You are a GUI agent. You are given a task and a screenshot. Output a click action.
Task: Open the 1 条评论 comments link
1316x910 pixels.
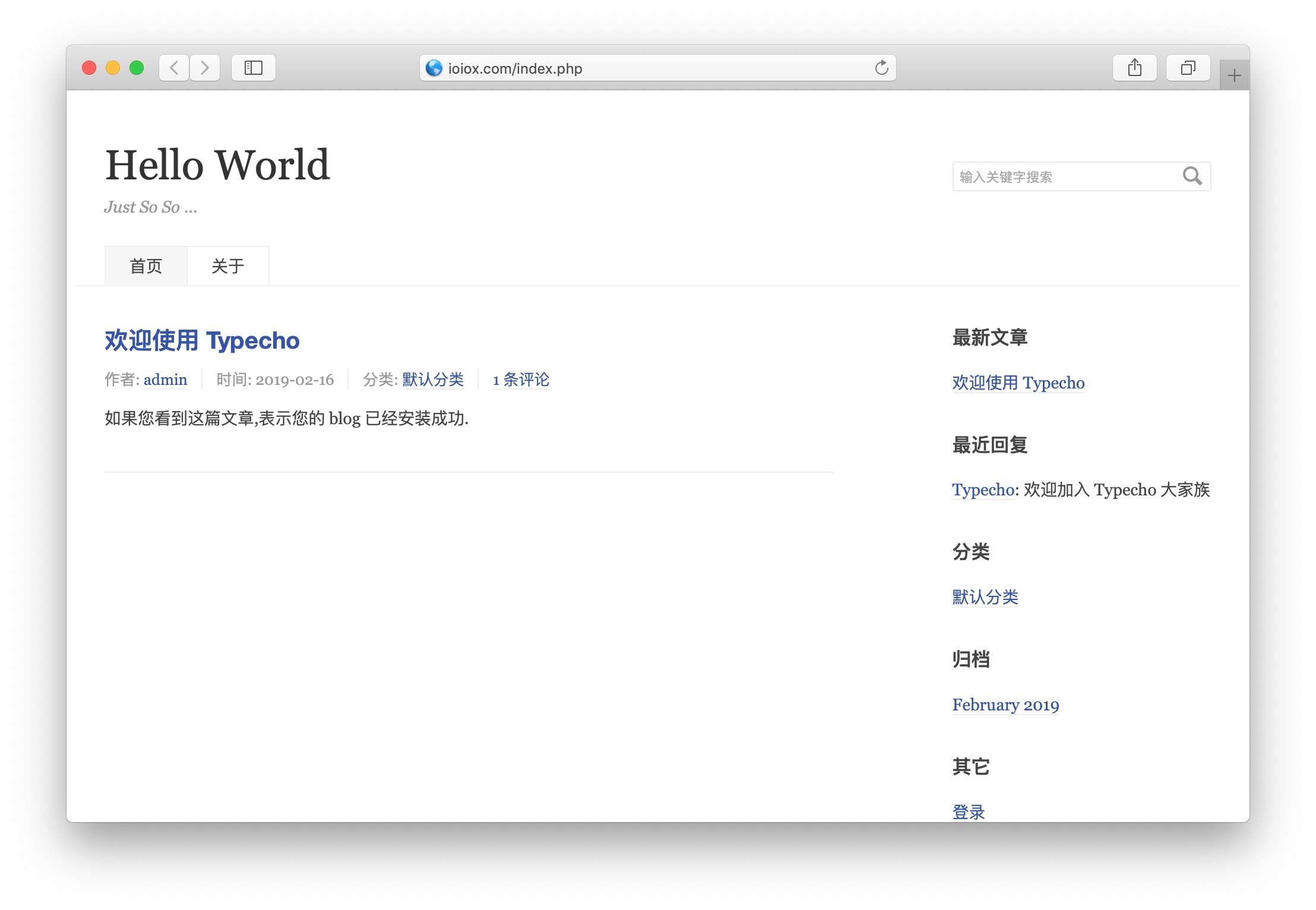[521, 380]
